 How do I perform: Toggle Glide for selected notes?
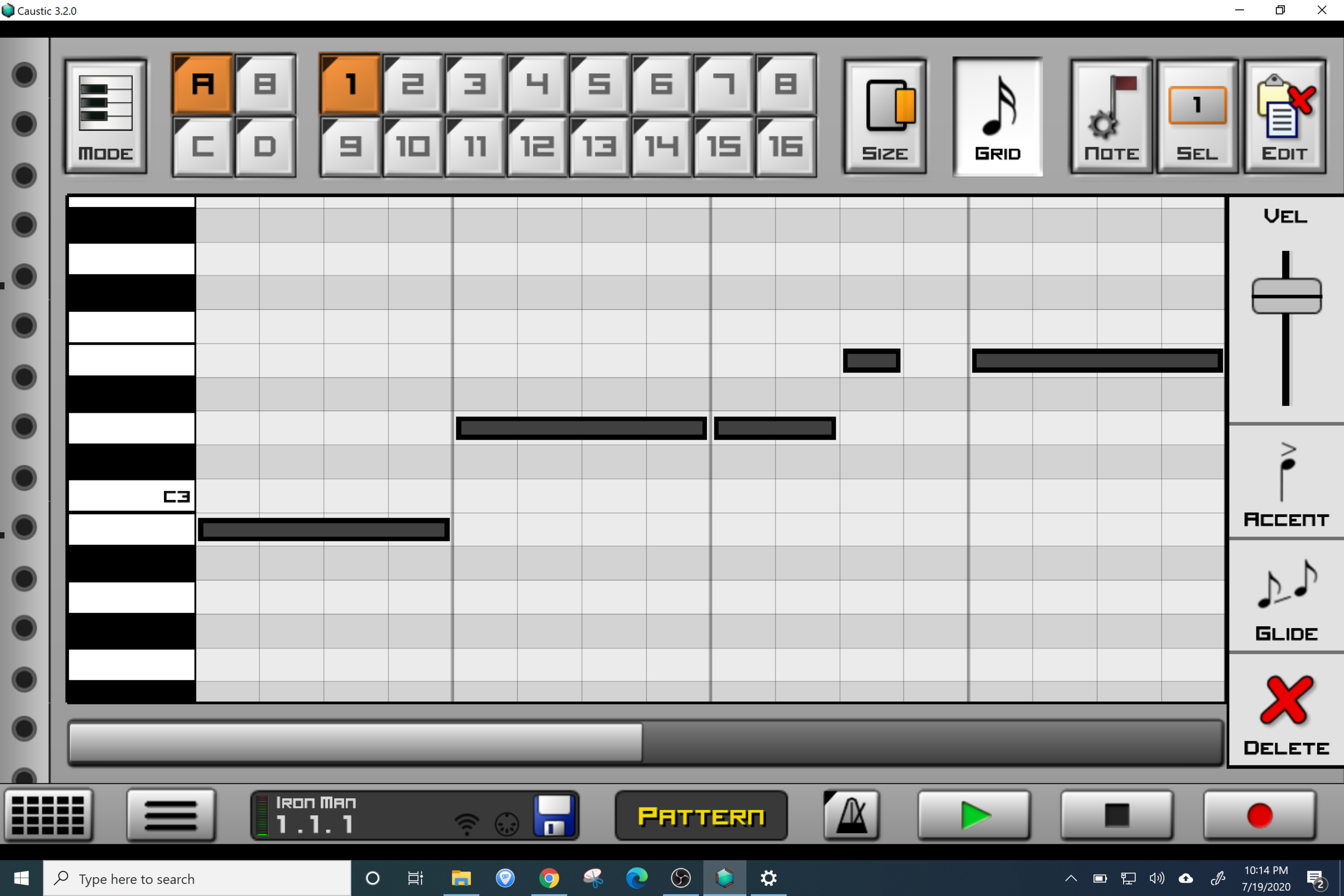pyautogui.click(x=1286, y=597)
